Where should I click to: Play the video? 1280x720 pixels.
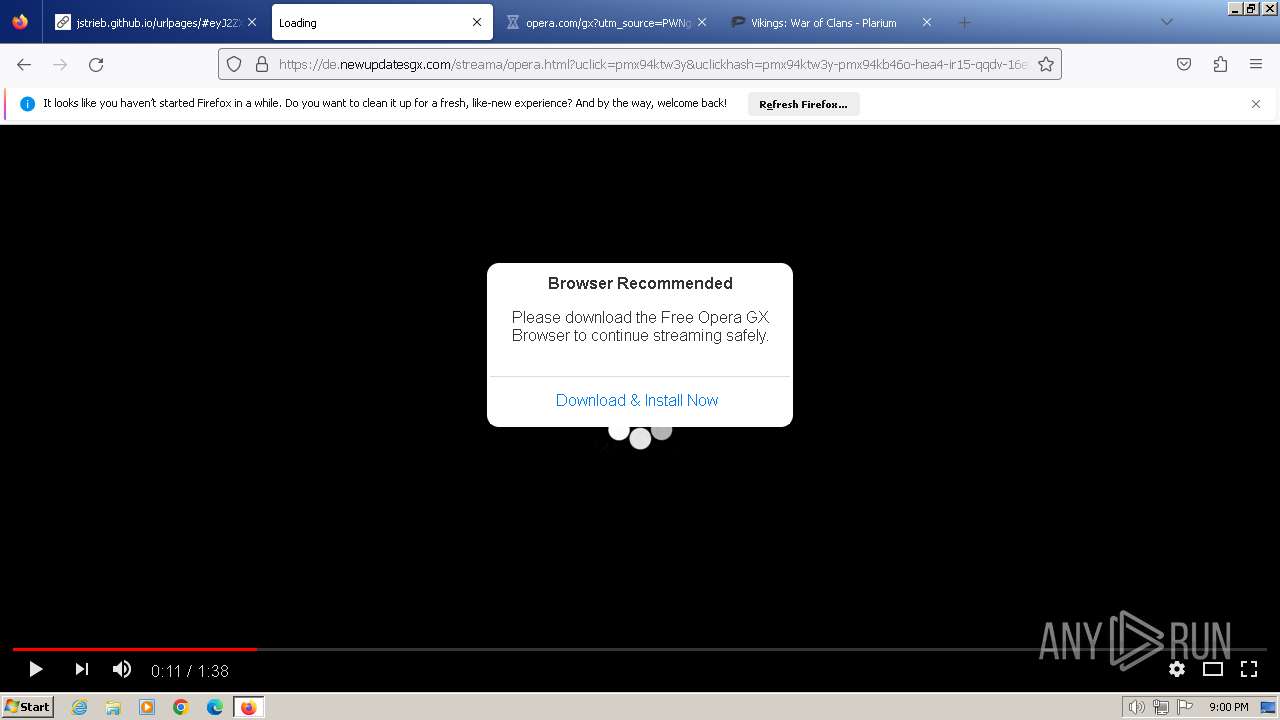[x=35, y=669]
